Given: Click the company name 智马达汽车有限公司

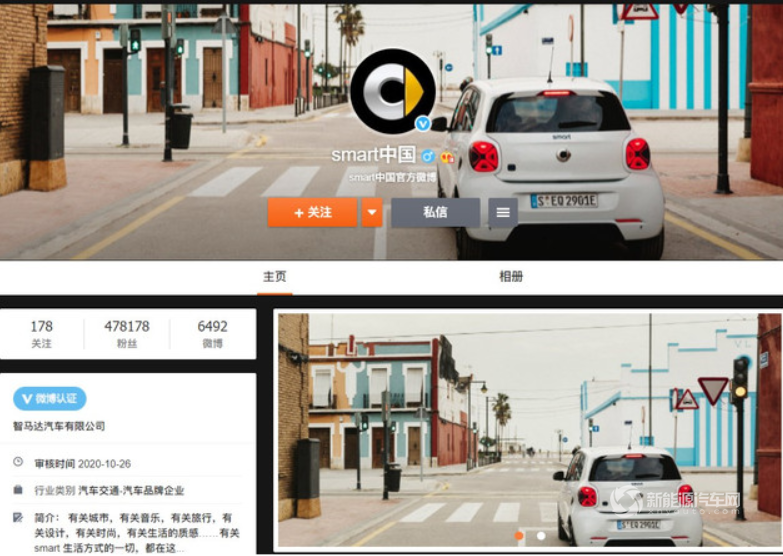Looking at the screenshot, I should pyautogui.click(x=59, y=426).
